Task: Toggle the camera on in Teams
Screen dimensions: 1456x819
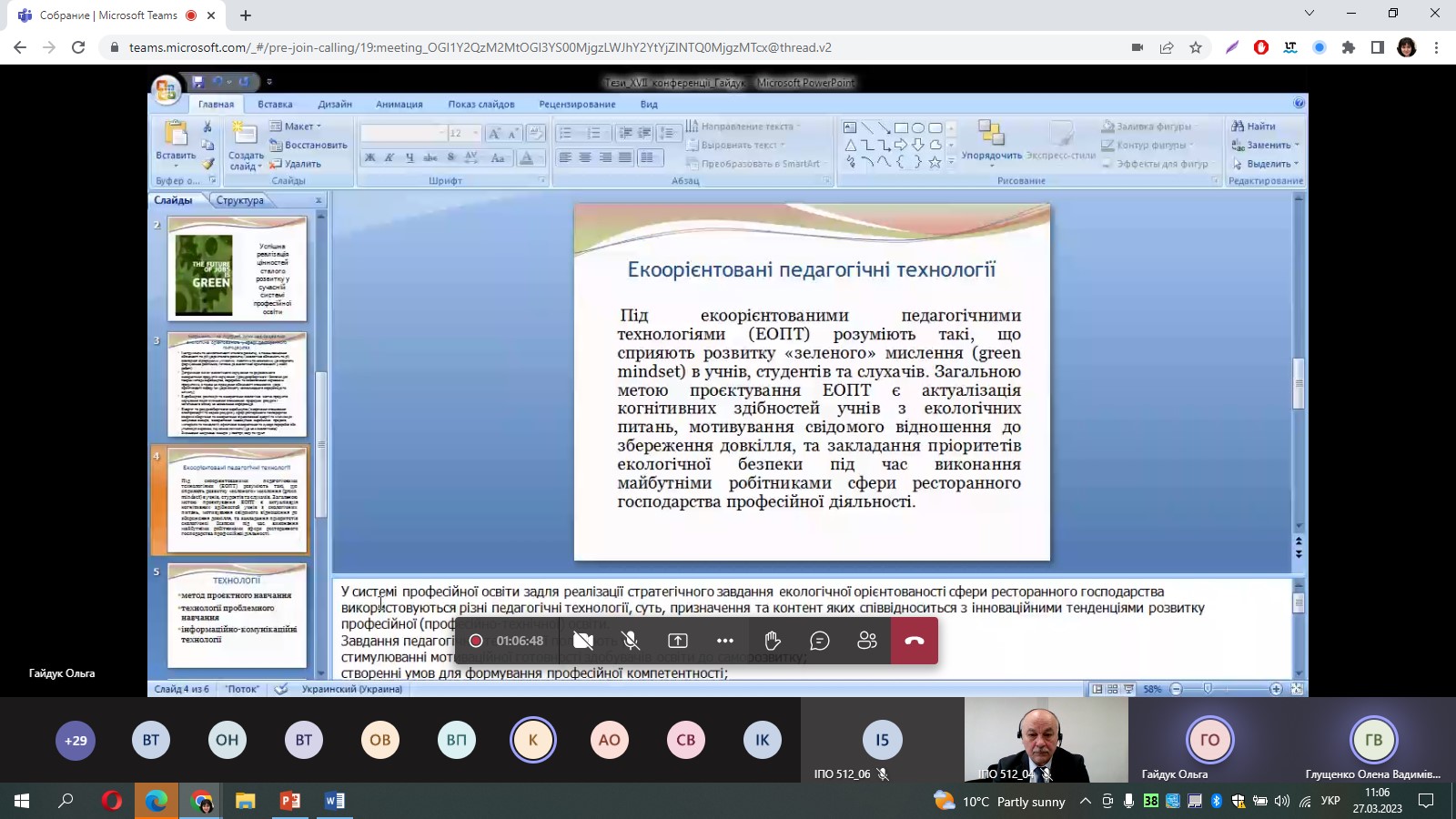Action: [583, 641]
